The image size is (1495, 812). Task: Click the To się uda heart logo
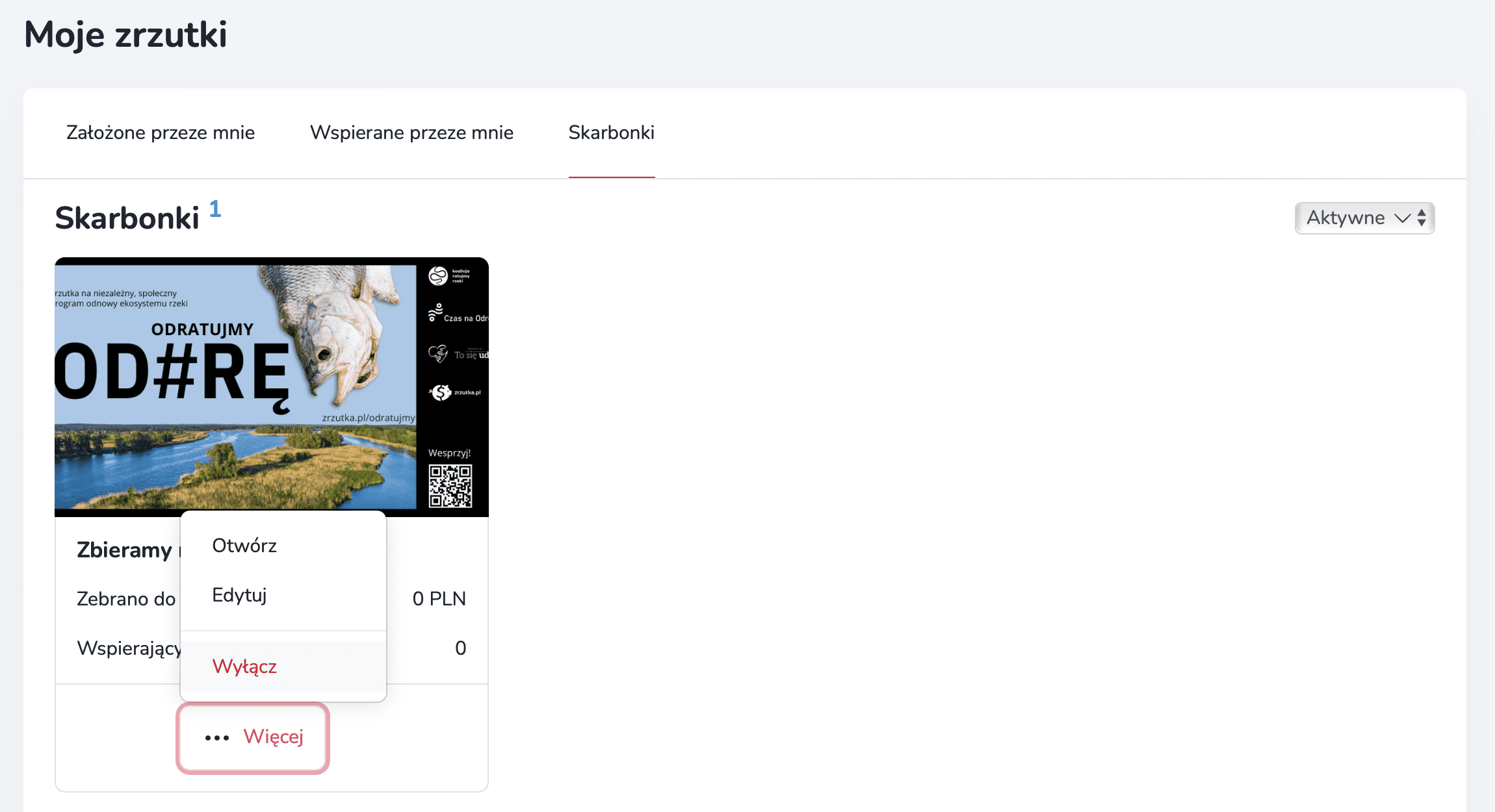[458, 354]
